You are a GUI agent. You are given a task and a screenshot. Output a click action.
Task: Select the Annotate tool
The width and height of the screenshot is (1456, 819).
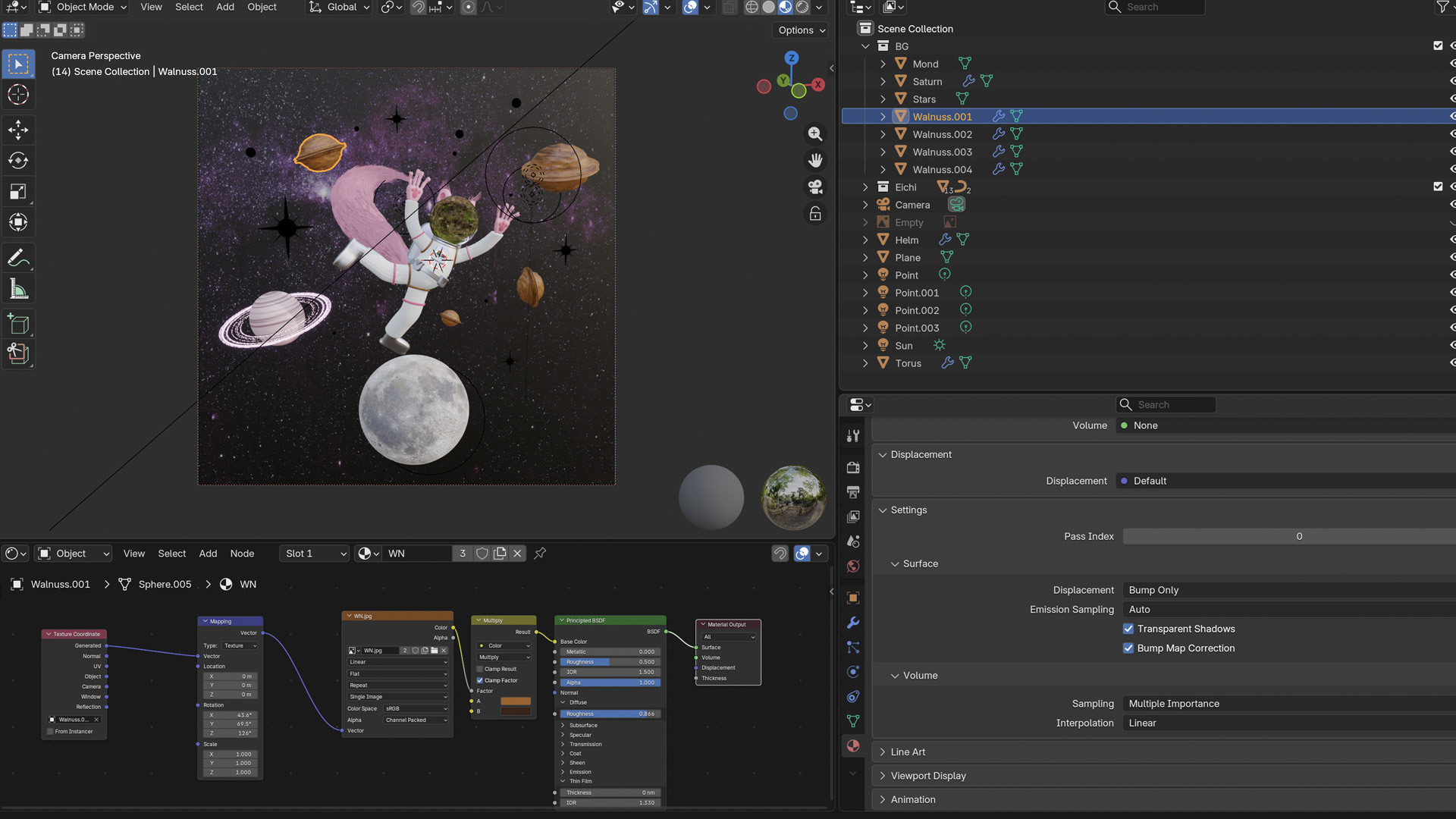(18, 258)
